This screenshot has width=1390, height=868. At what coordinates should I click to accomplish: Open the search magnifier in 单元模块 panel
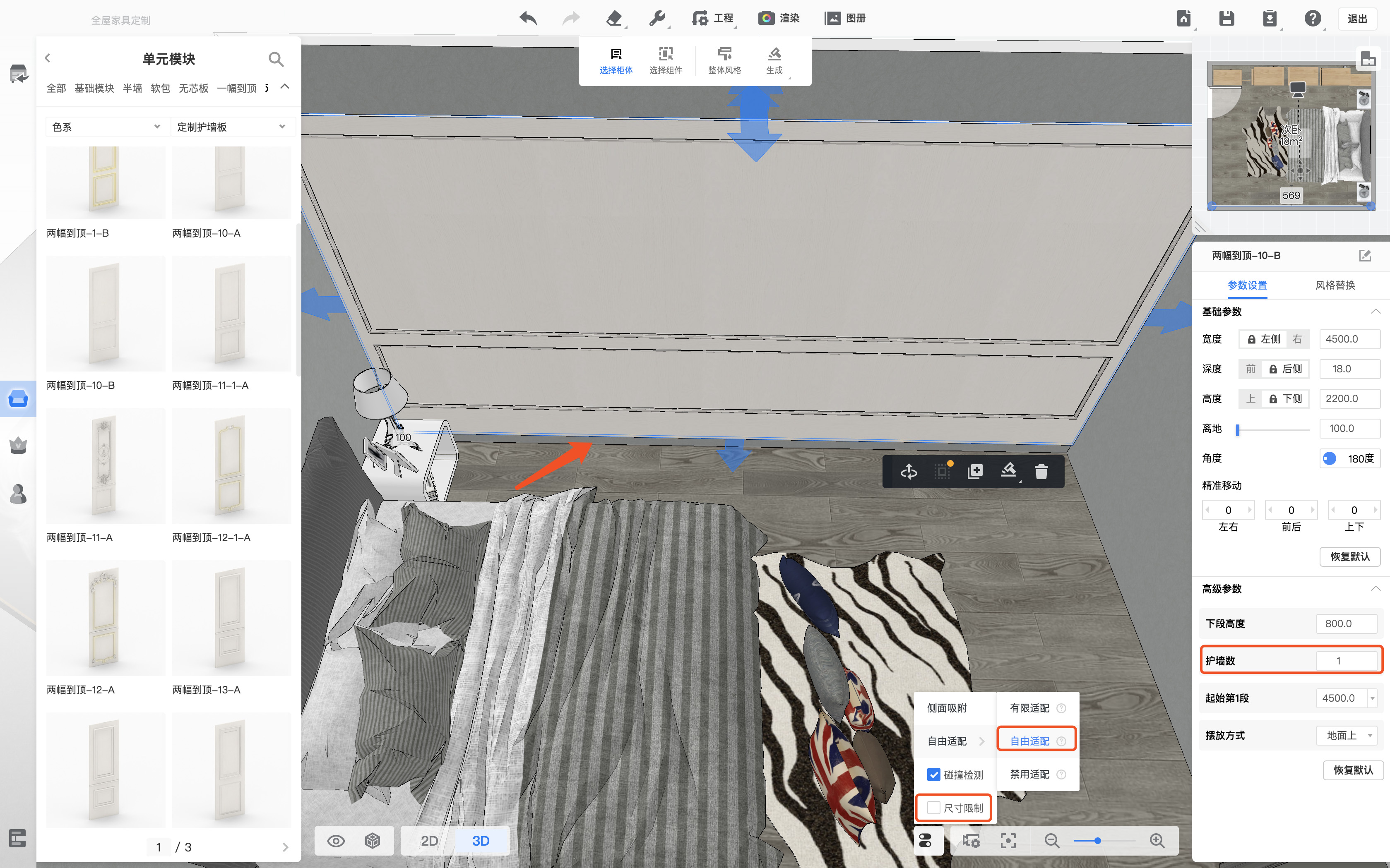276,59
